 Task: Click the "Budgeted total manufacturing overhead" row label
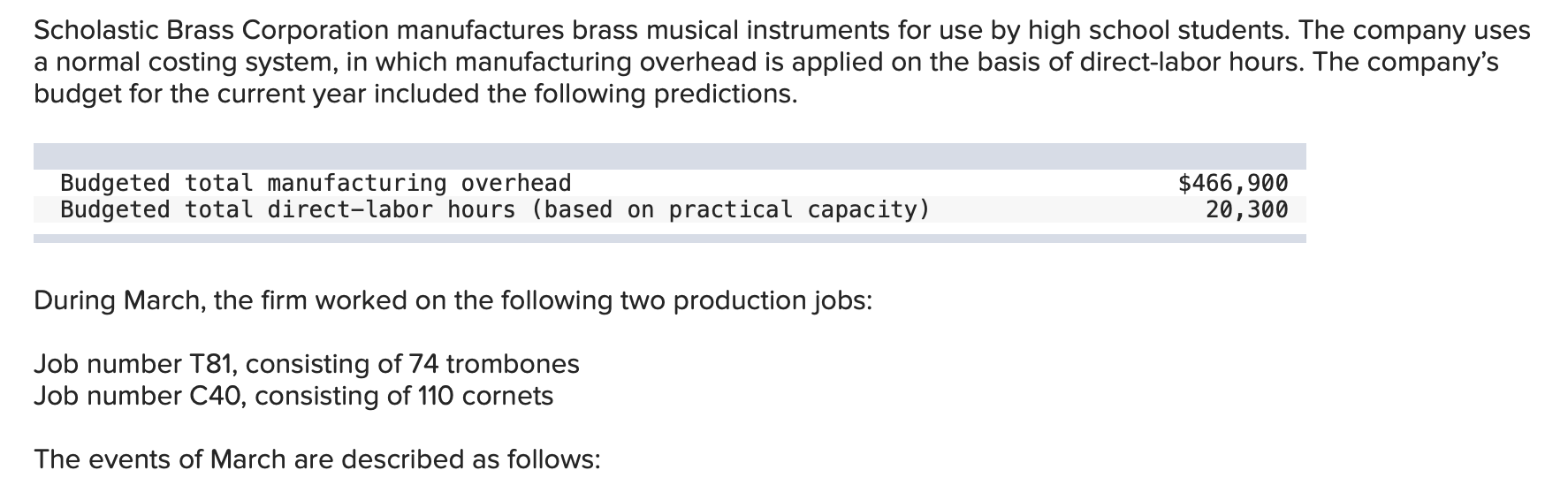(x=316, y=183)
